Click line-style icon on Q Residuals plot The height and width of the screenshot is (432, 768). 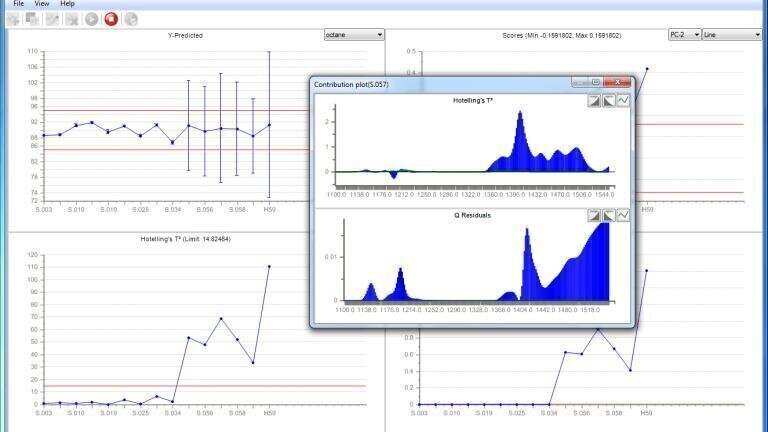(x=623, y=215)
